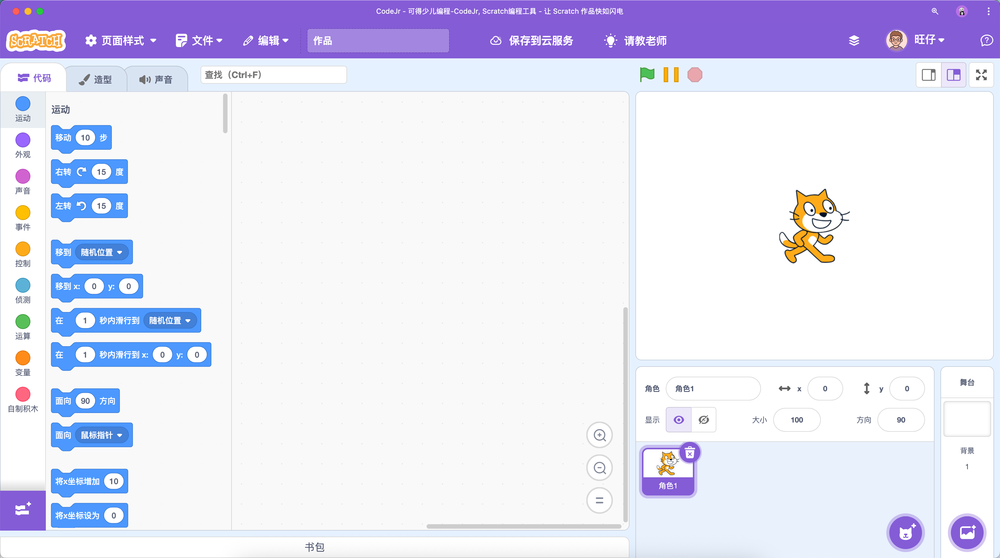The width and height of the screenshot is (1000, 558).
Task: Switch to small stage layout
Action: (x=929, y=75)
